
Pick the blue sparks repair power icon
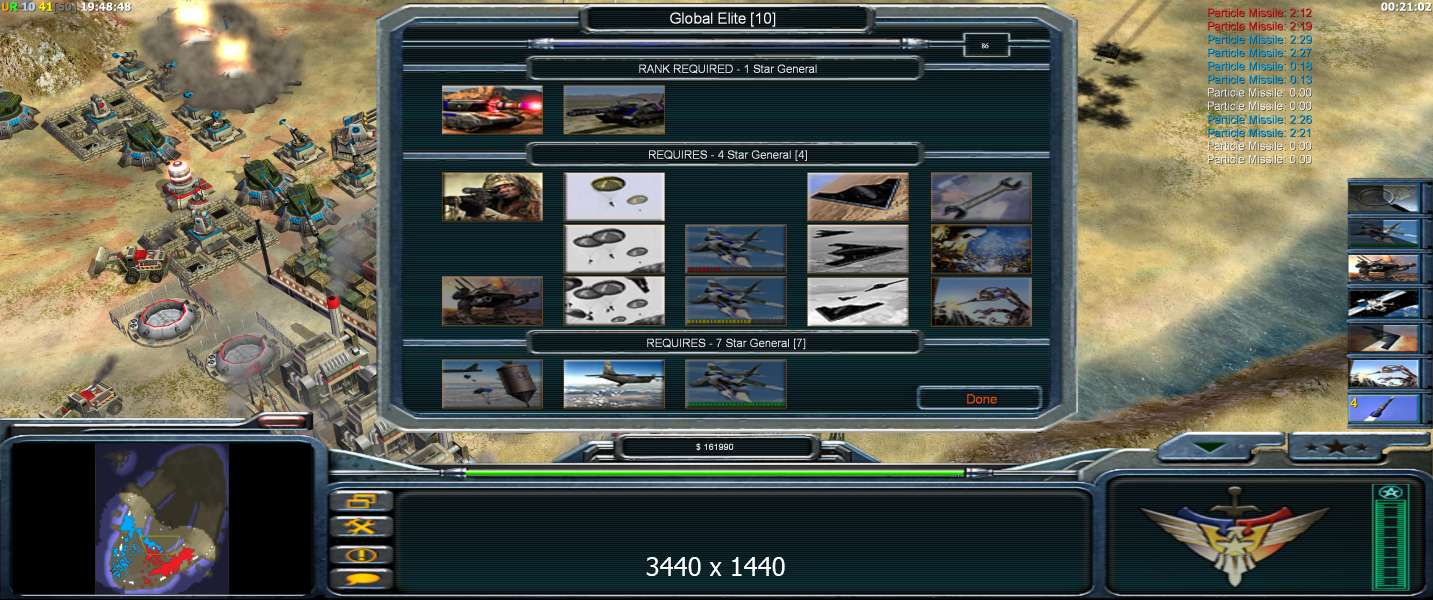coord(981,249)
